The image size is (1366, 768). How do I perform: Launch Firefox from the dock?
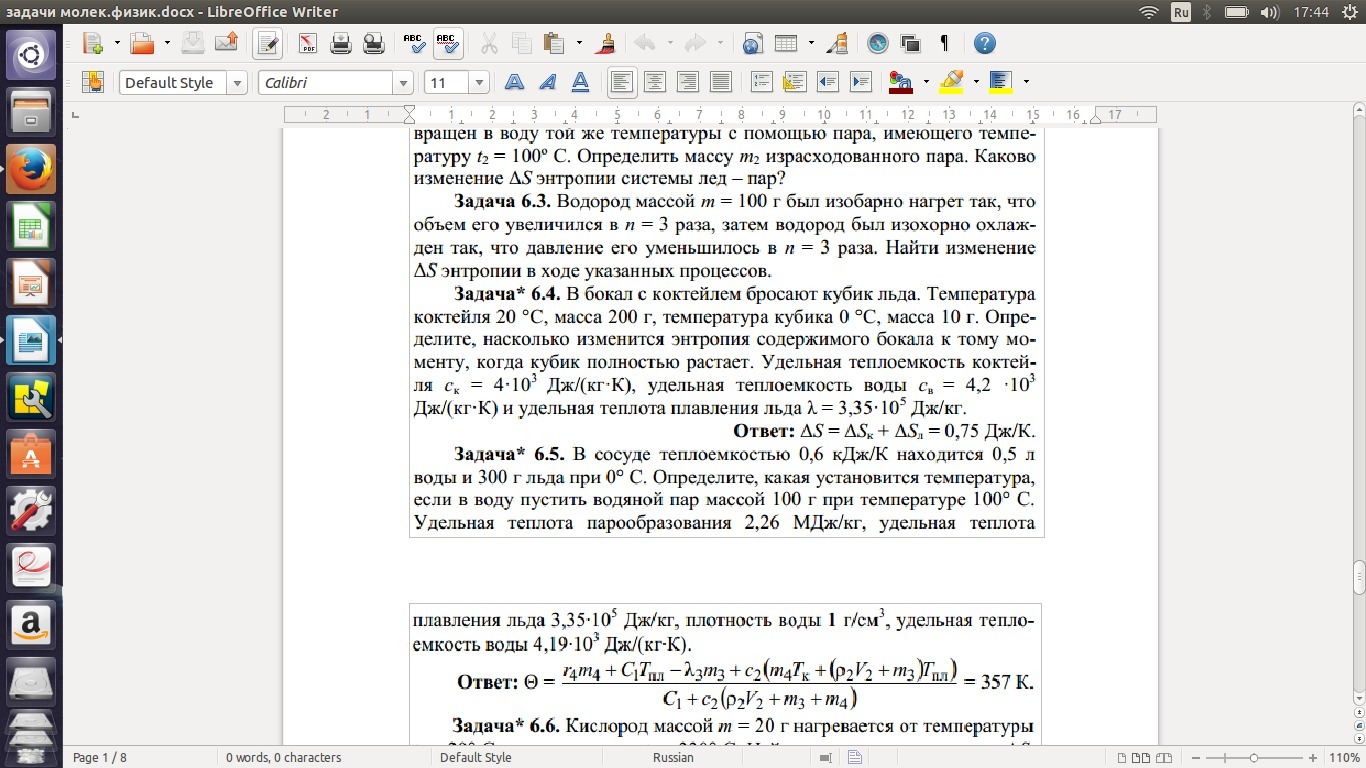(x=31, y=169)
